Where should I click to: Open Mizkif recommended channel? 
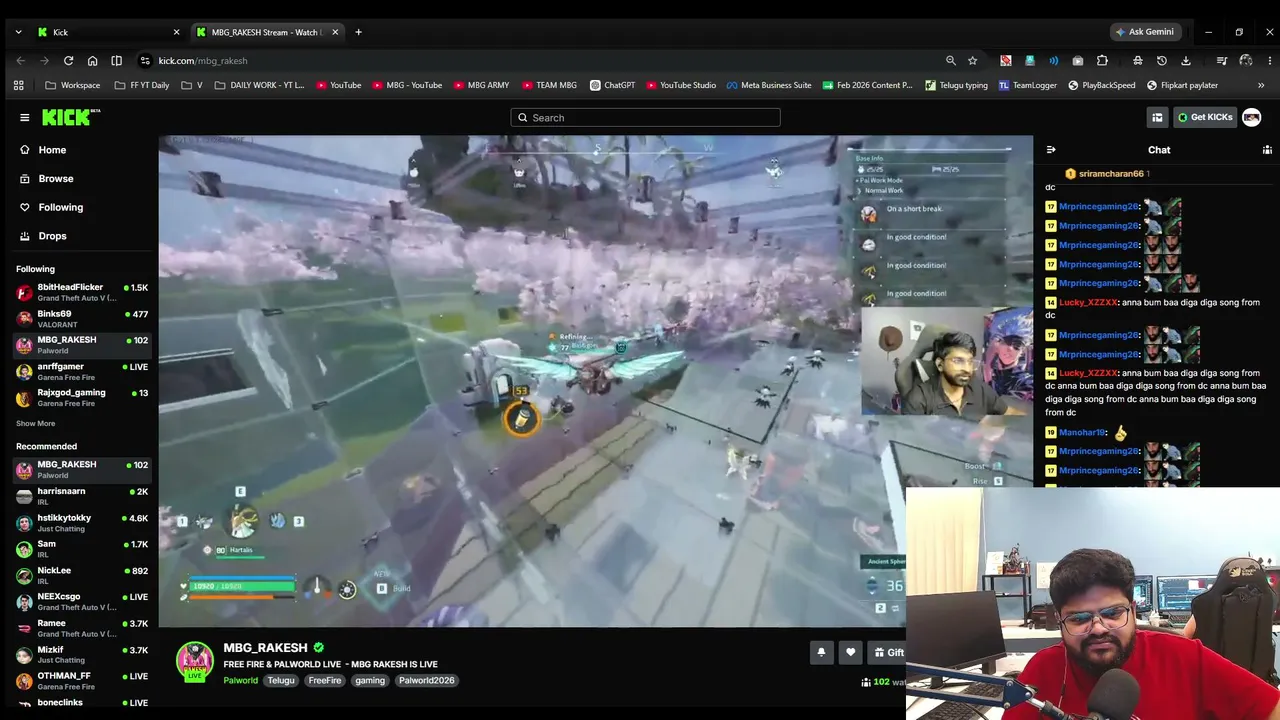click(x=82, y=654)
